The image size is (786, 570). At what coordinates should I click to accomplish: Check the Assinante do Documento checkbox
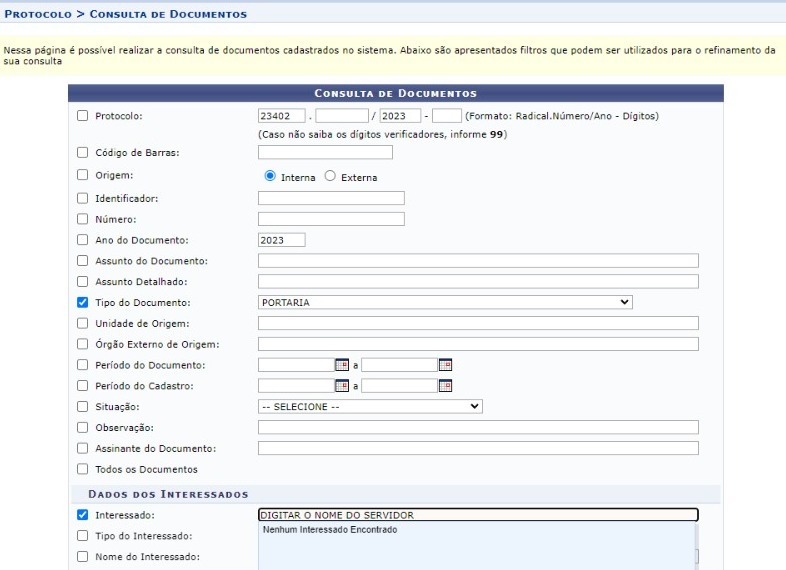(83, 448)
